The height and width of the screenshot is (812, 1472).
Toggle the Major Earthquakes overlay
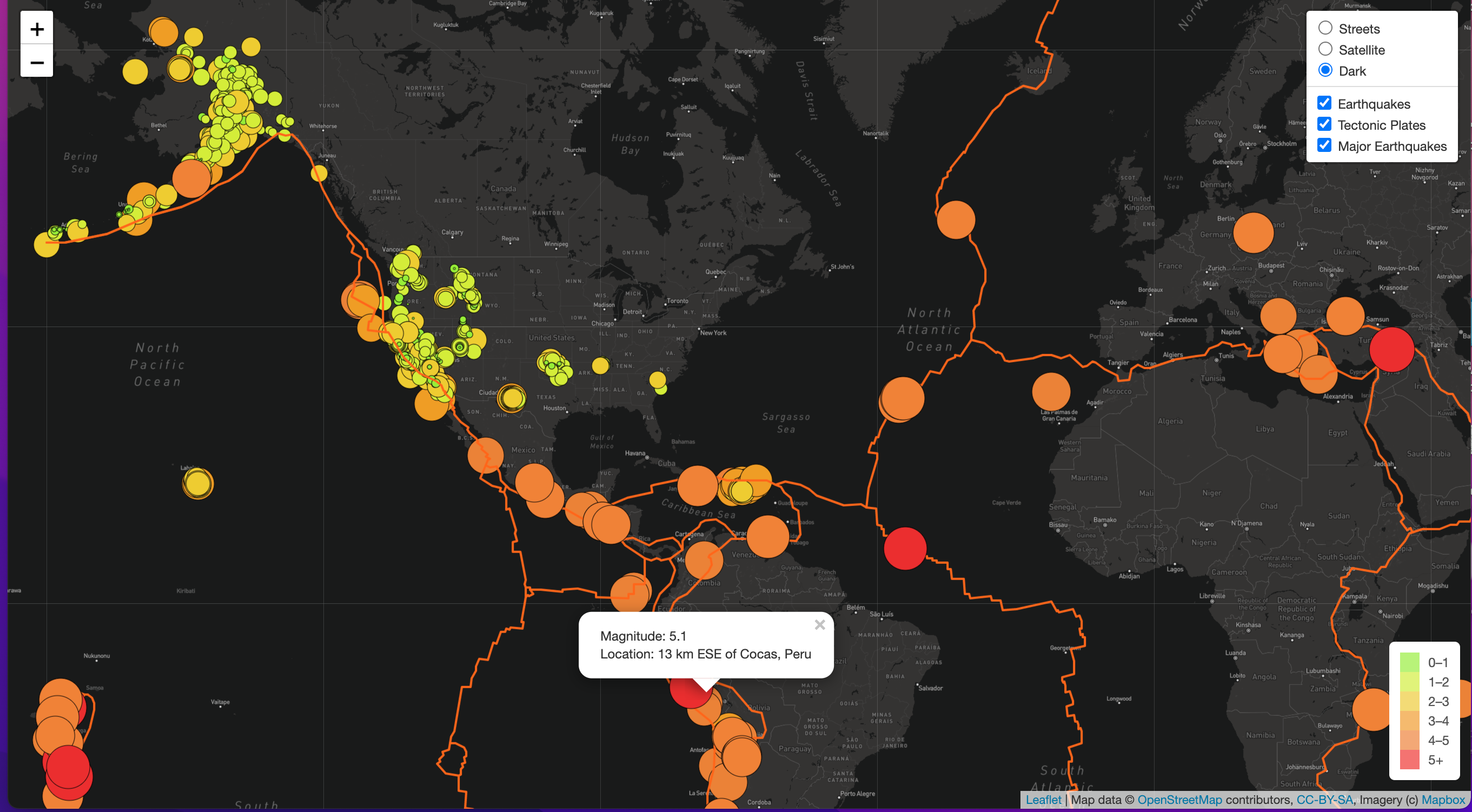[1324, 145]
